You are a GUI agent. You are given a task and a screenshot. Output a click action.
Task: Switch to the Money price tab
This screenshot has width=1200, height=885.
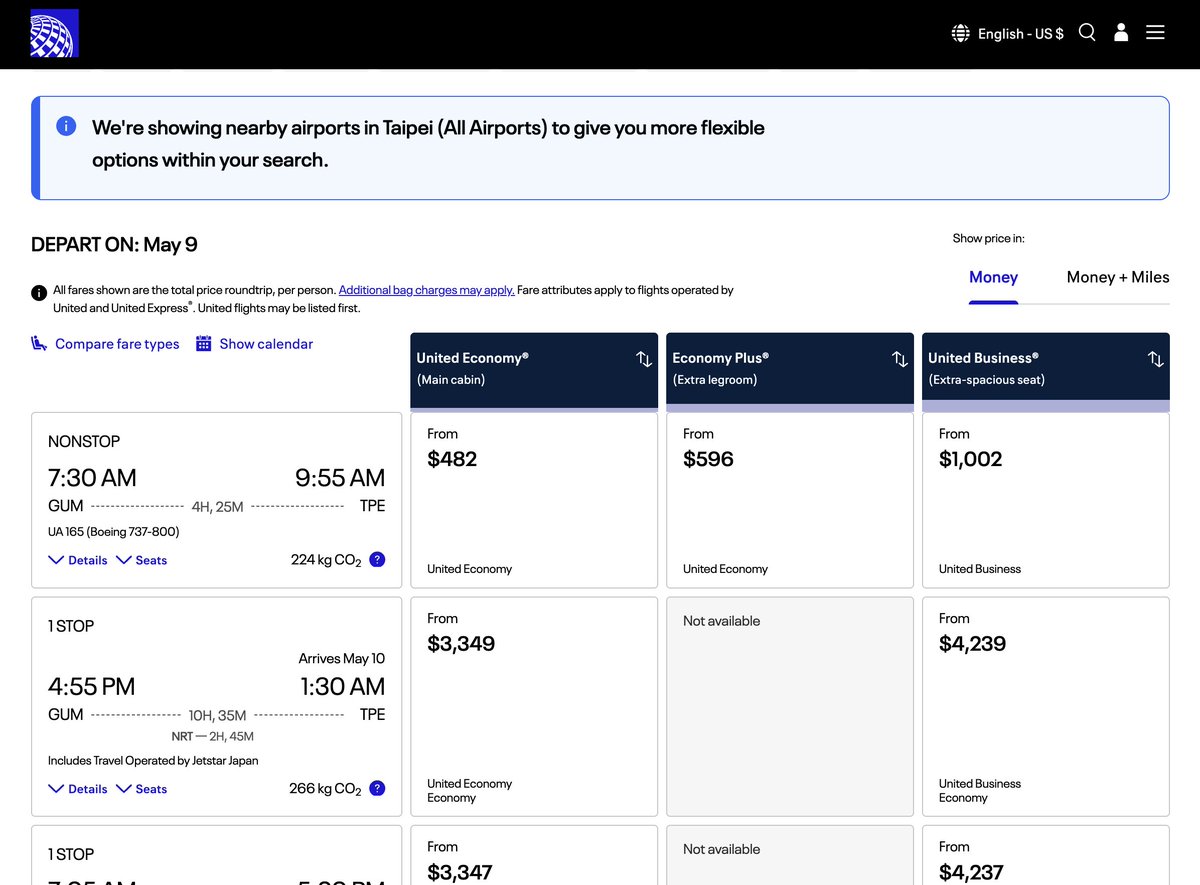993,277
